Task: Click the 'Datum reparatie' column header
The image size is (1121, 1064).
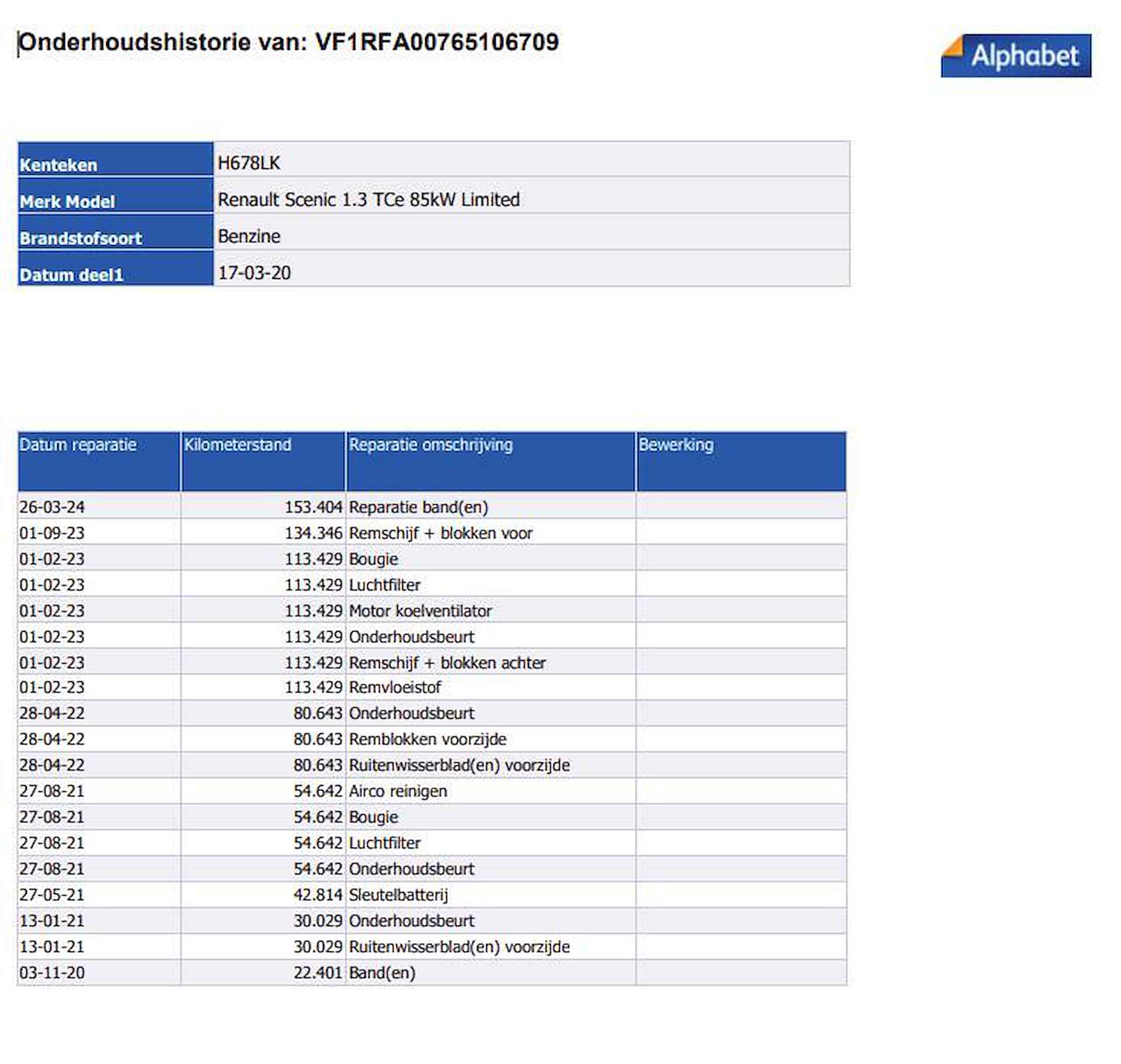Action: (x=99, y=461)
